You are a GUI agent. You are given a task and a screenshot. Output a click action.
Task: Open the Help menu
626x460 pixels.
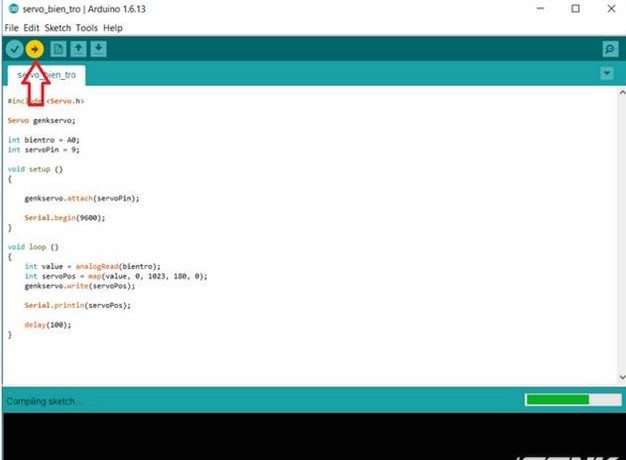[x=112, y=28]
